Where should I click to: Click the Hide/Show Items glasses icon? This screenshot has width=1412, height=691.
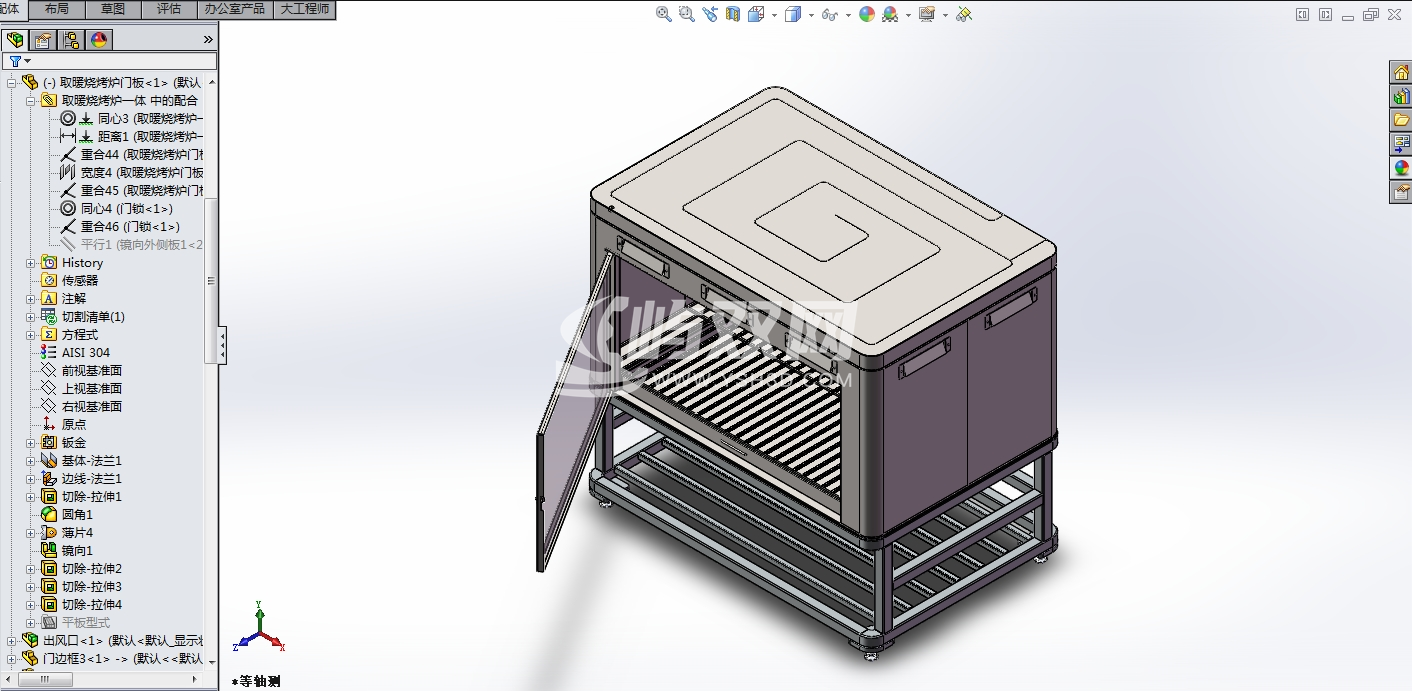(829, 14)
